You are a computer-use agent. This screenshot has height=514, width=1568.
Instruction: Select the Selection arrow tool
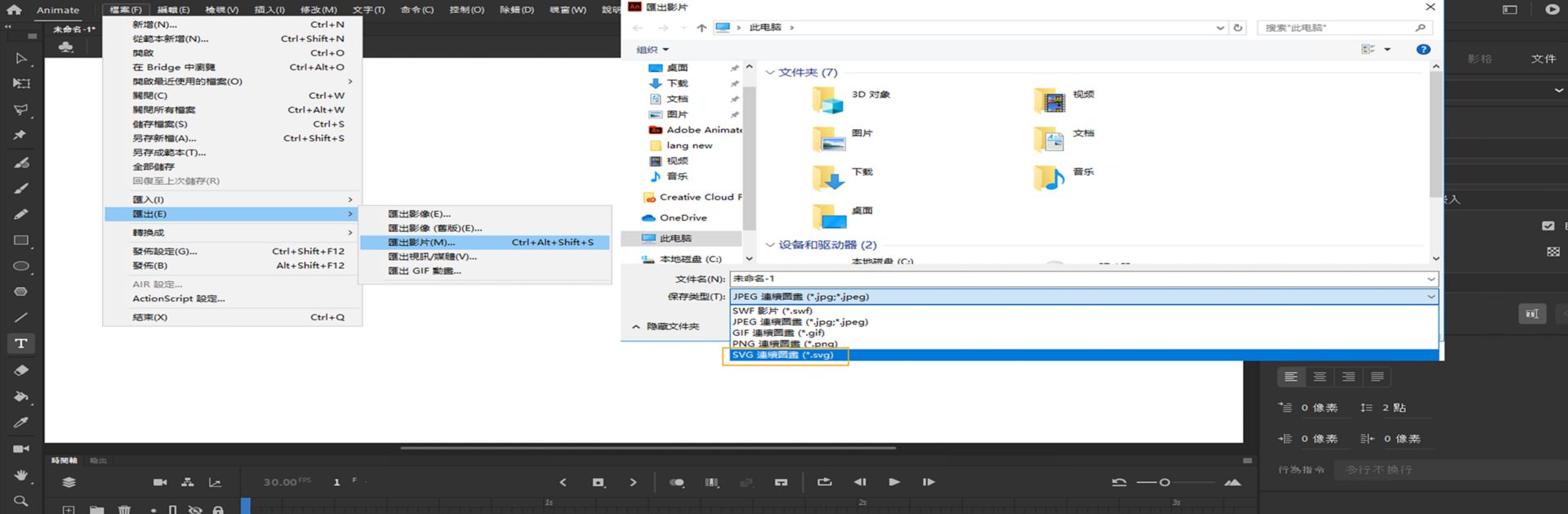21,58
